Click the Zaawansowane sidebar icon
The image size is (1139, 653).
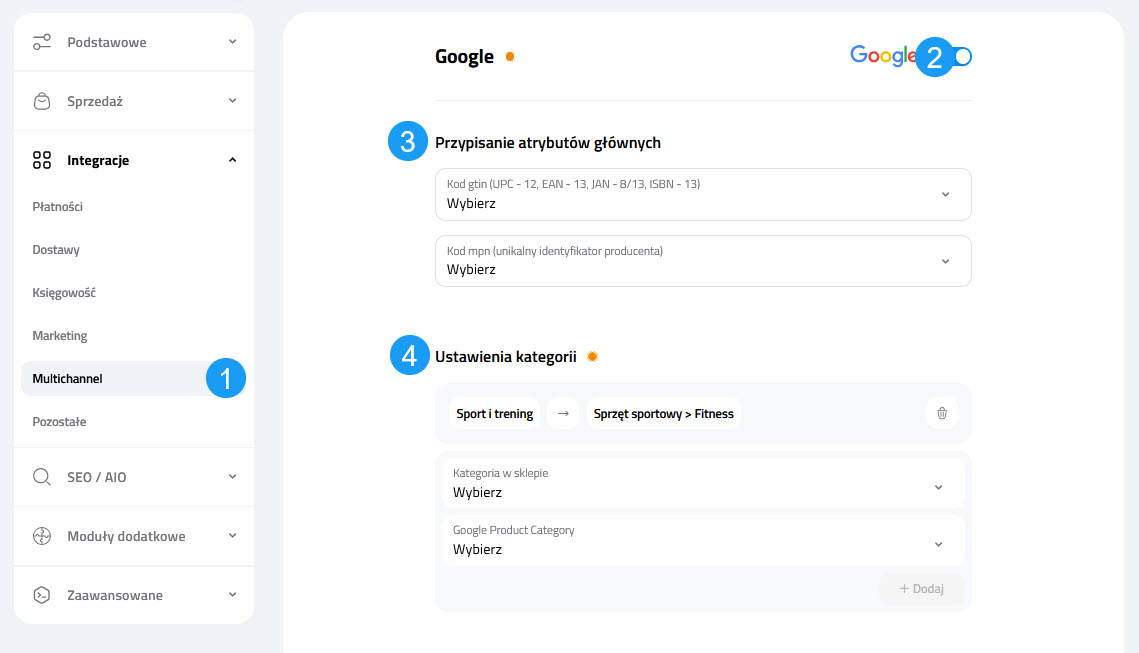41,595
